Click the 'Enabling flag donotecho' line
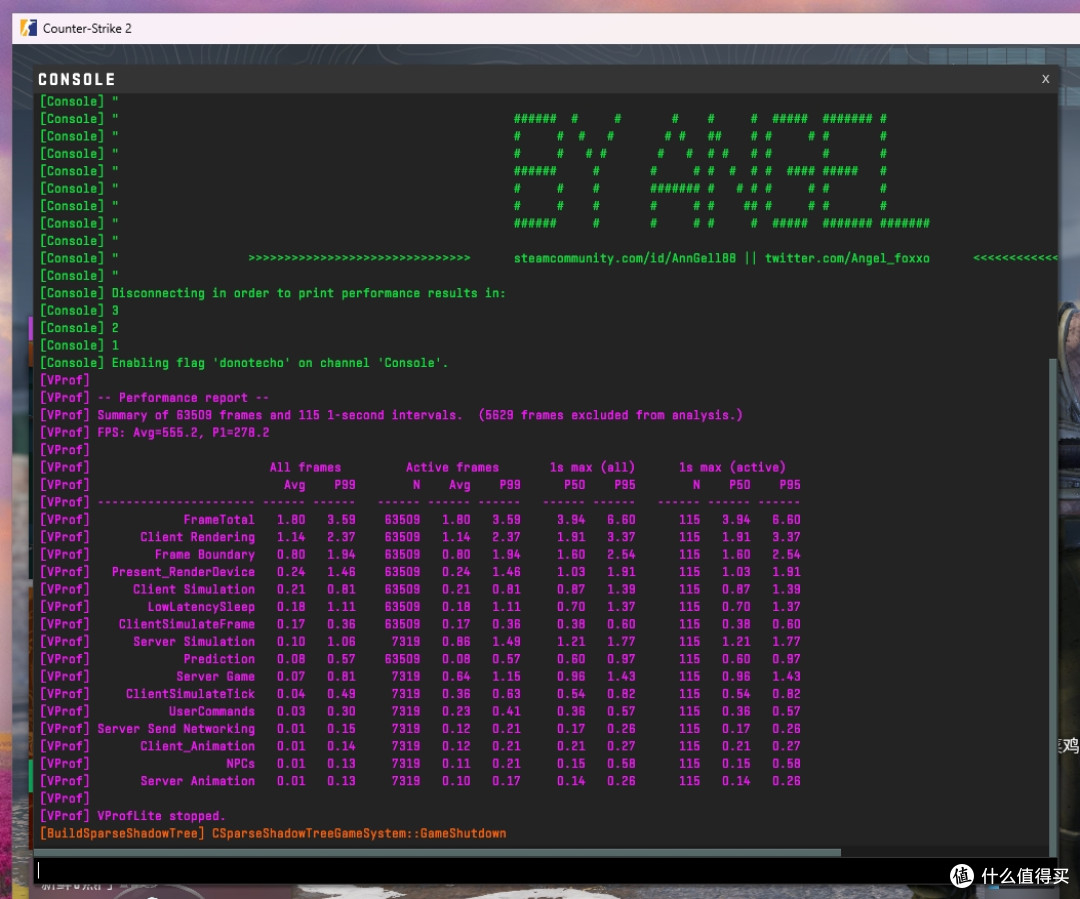 [280, 363]
